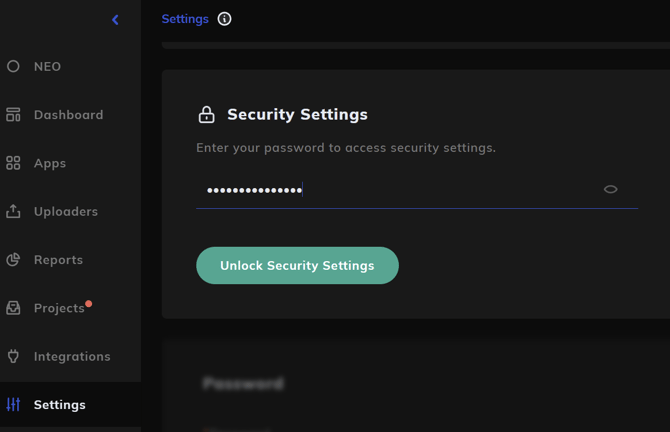Click the Integrations plug icon
Viewport: 670px width, 432px height.
[x=13, y=356]
